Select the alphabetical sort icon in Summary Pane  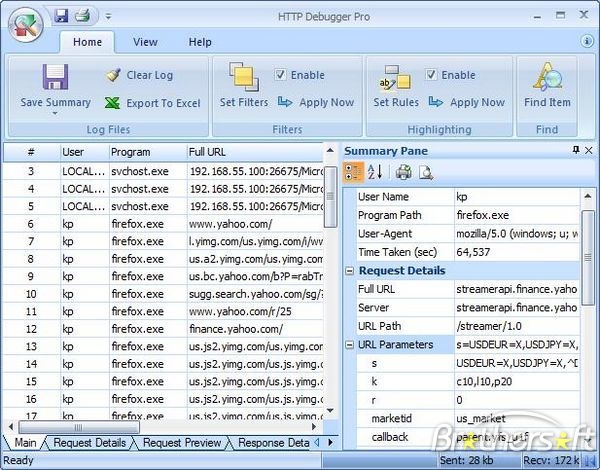[x=375, y=171]
